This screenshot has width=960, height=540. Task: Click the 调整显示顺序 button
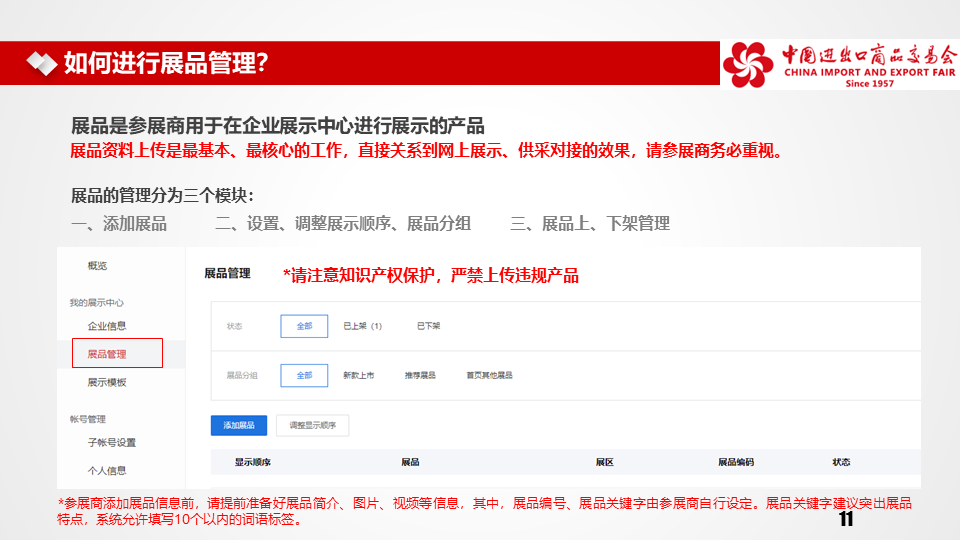point(312,425)
